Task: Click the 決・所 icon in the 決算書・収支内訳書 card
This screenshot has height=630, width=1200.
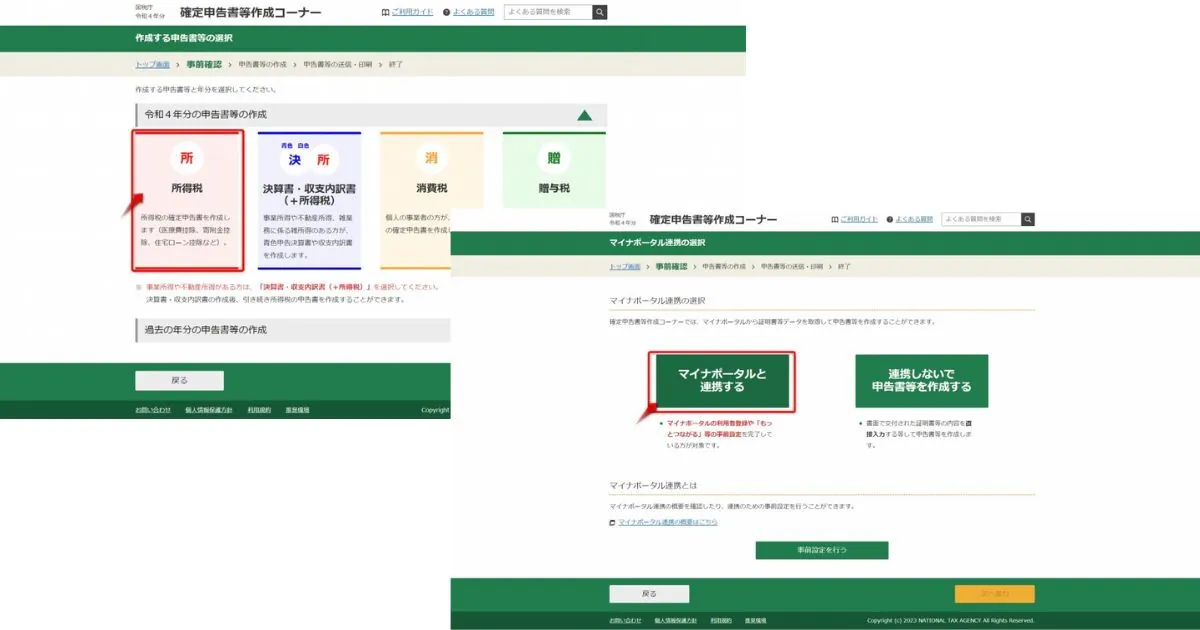Action: point(309,160)
